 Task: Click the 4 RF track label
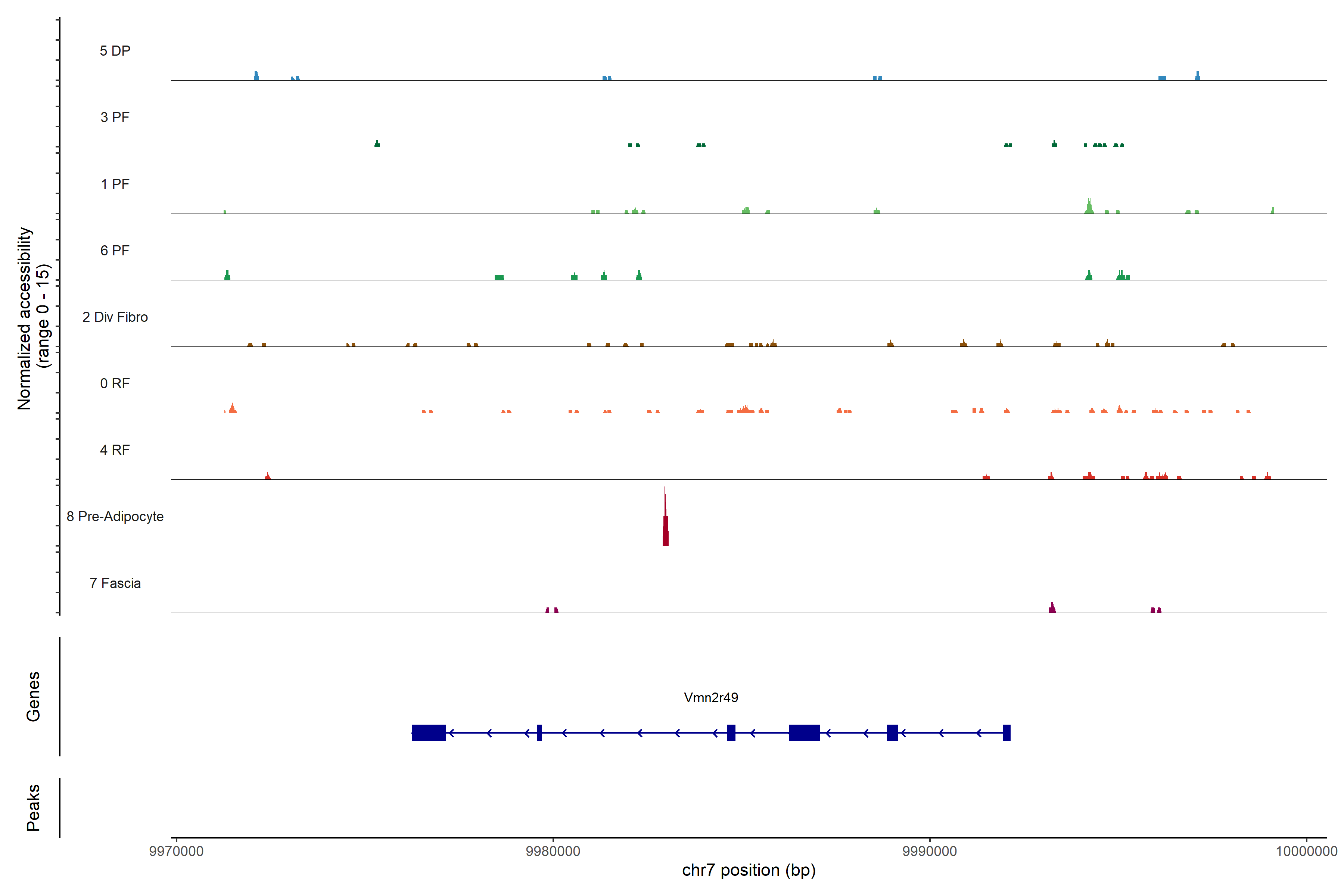115,450
